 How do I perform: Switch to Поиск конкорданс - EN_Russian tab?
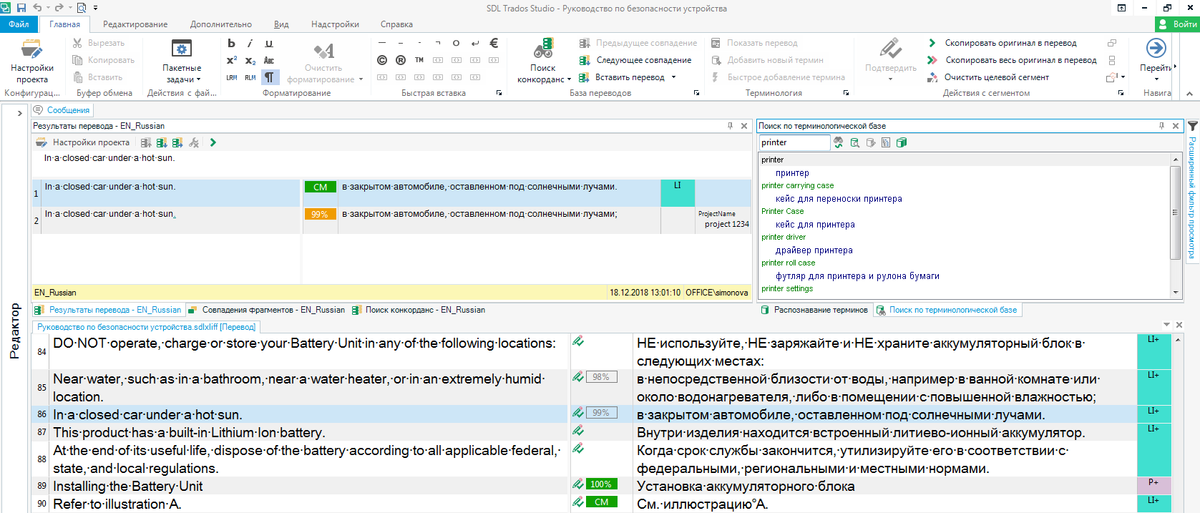coord(417,310)
